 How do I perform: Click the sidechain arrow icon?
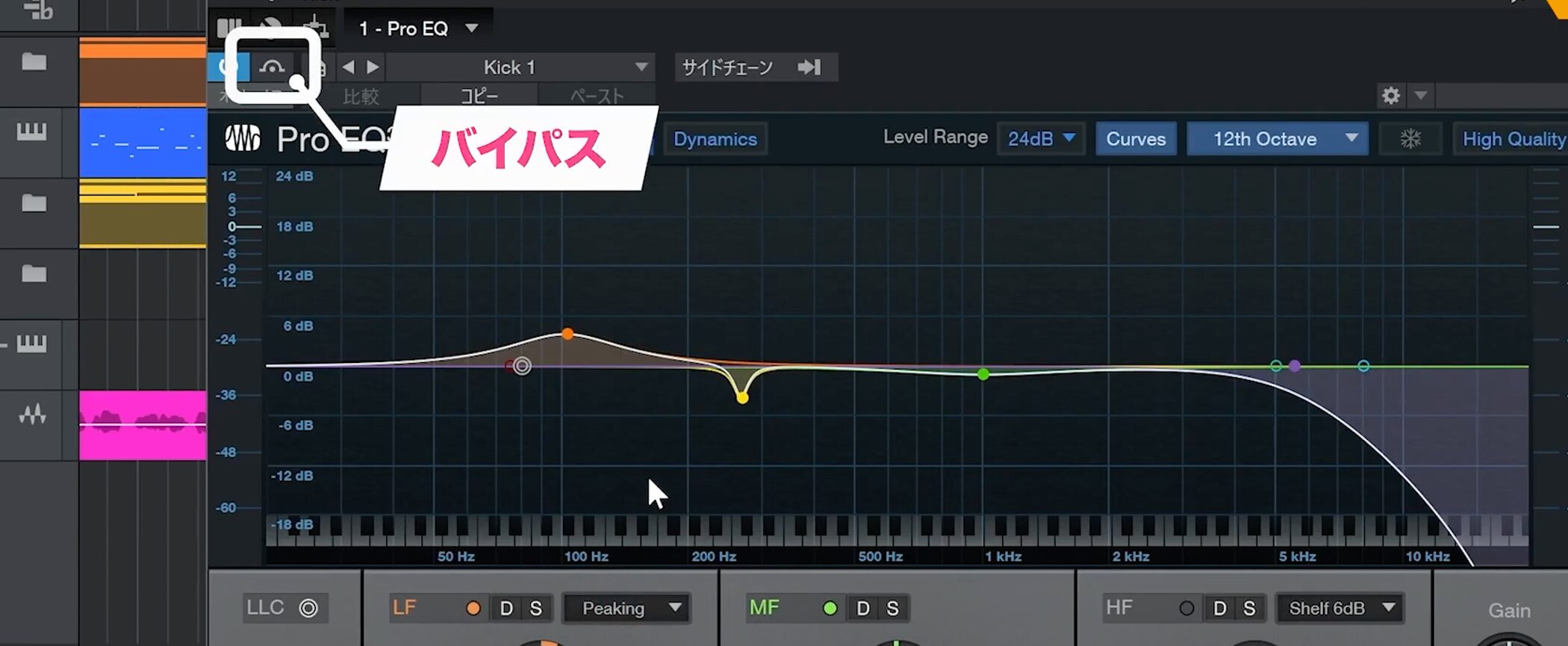(x=809, y=67)
